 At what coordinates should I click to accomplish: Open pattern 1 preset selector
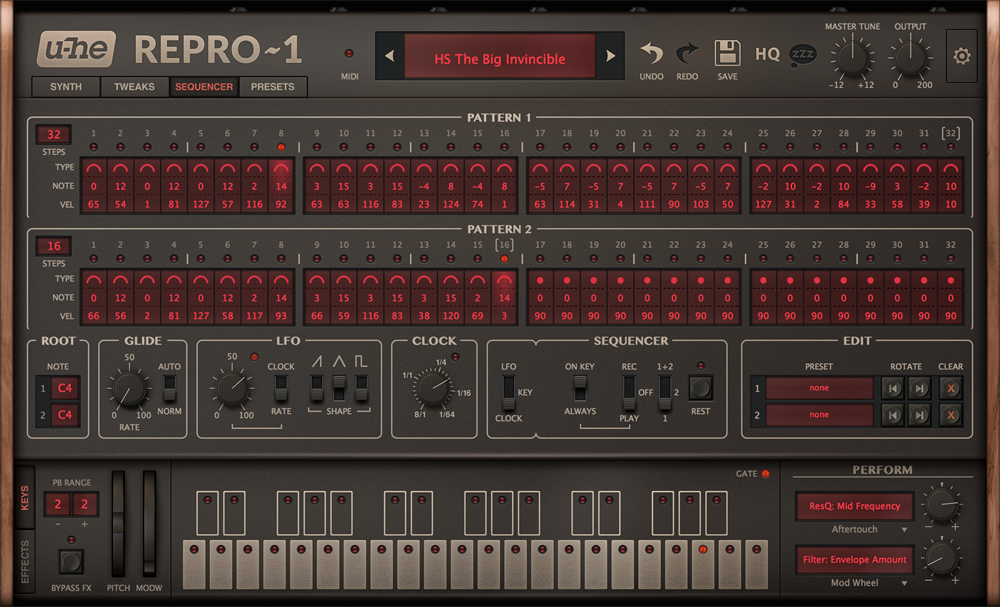point(820,388)
